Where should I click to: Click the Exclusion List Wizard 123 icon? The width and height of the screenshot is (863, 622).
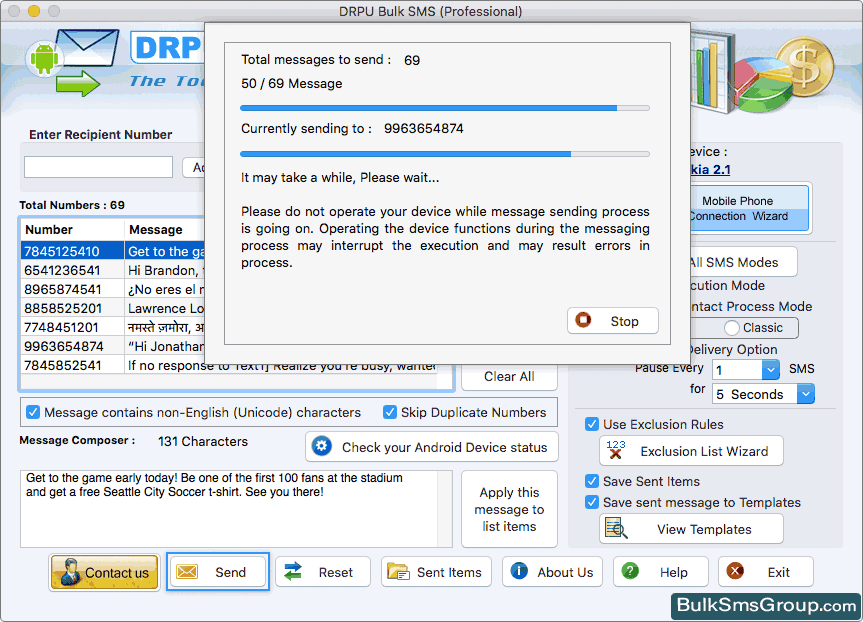tap(616, 450)
